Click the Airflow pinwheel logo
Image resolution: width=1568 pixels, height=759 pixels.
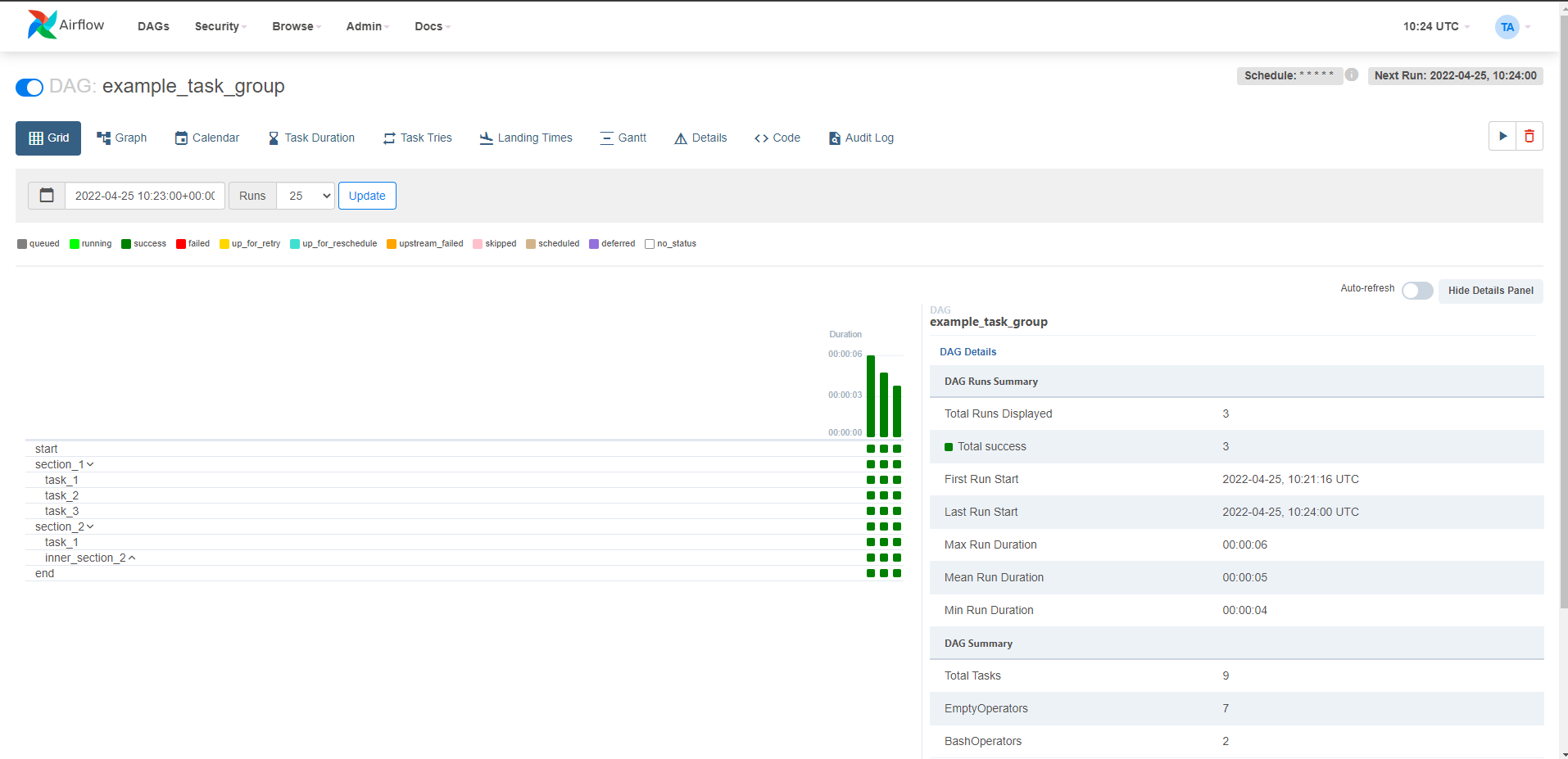(42, 25)
